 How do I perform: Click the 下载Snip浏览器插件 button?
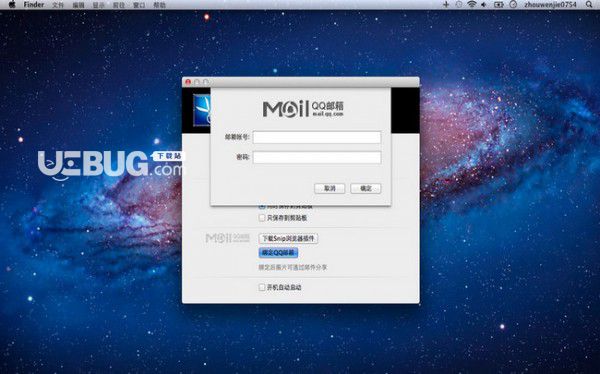(x=288, y=238)
